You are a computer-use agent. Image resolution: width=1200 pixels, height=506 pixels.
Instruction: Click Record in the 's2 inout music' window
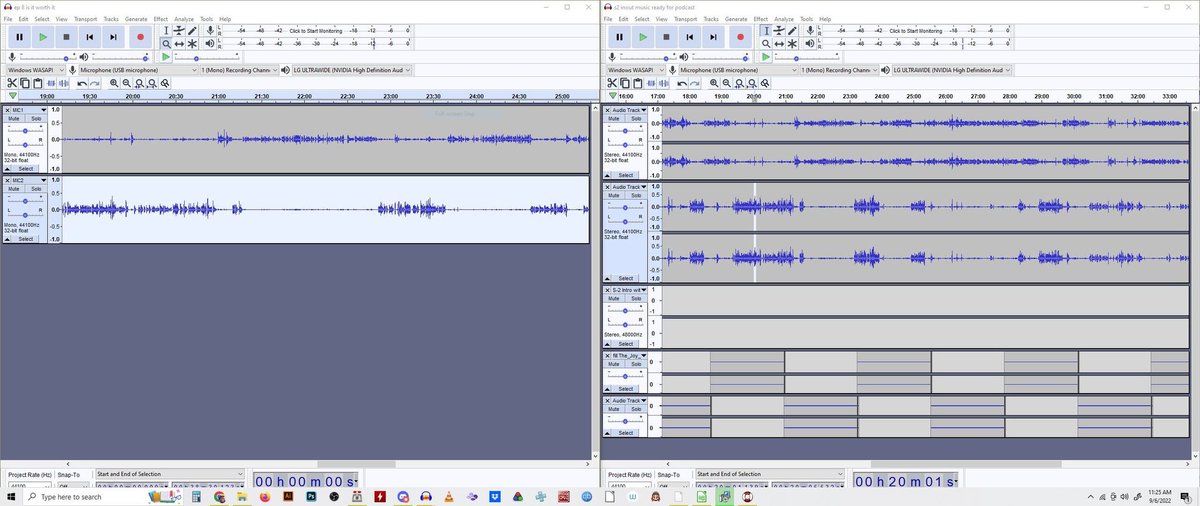pyautogui.click(x=739, y=37)
